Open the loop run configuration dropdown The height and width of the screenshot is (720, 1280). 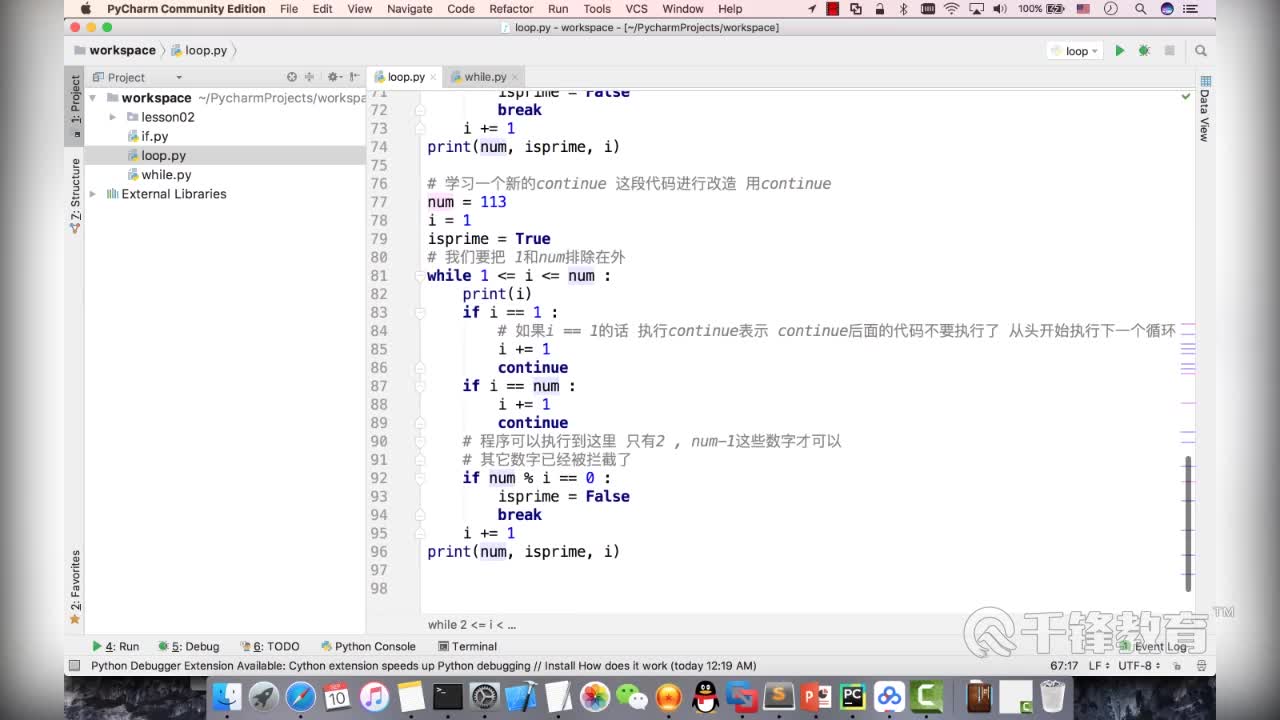tap(1076, 50)
